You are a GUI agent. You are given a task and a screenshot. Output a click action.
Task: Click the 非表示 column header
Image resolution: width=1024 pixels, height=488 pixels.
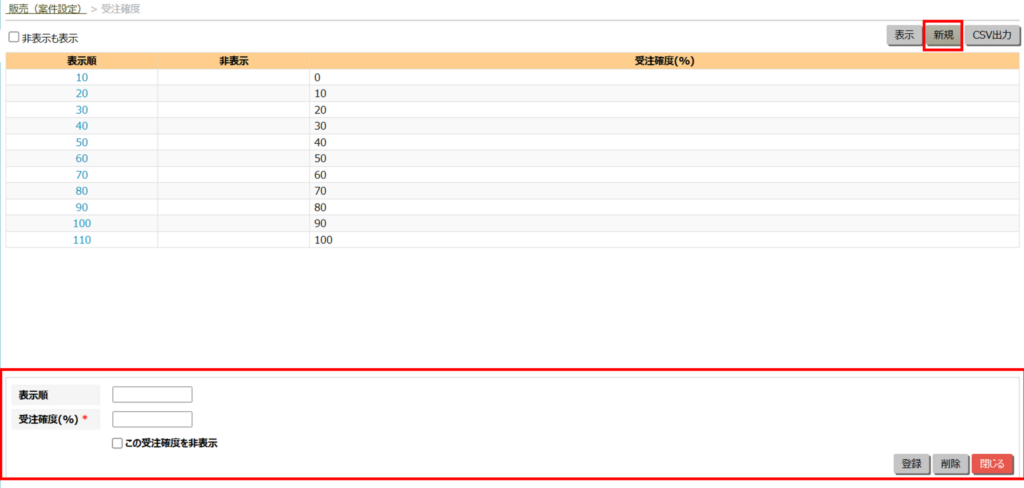[x=233, y=61]
